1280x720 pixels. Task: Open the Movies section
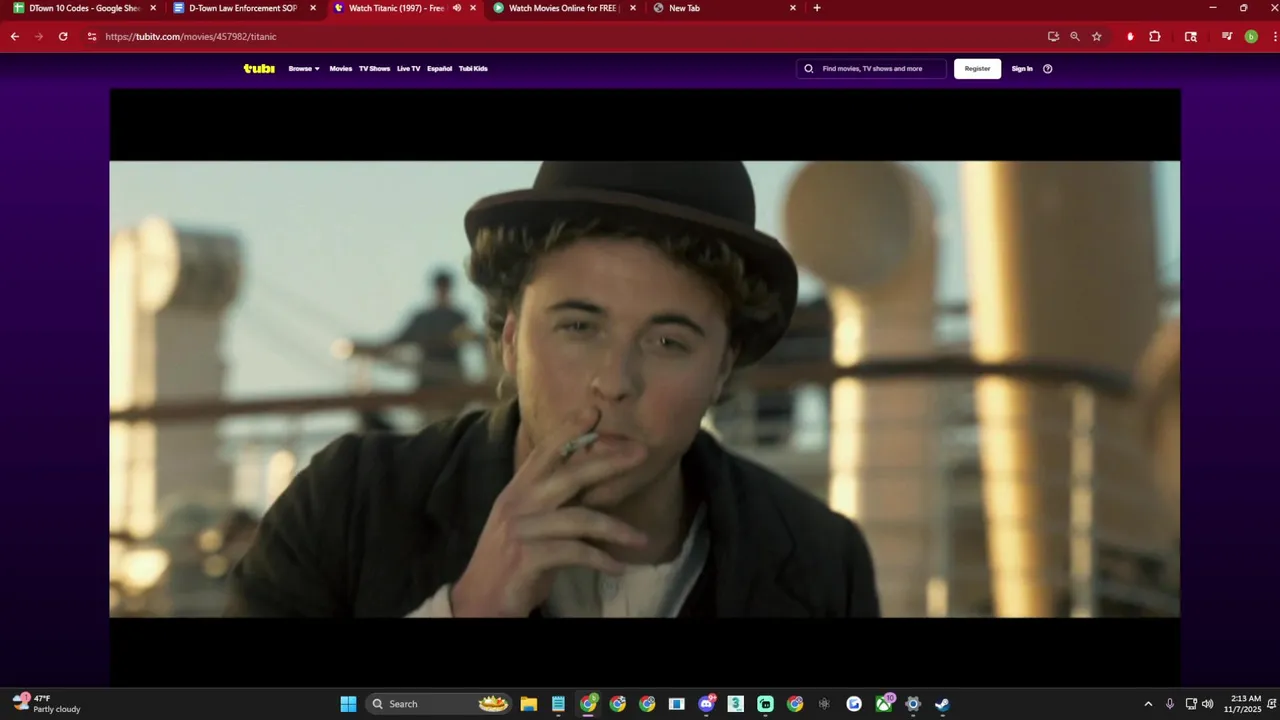[x=341, y=69]
